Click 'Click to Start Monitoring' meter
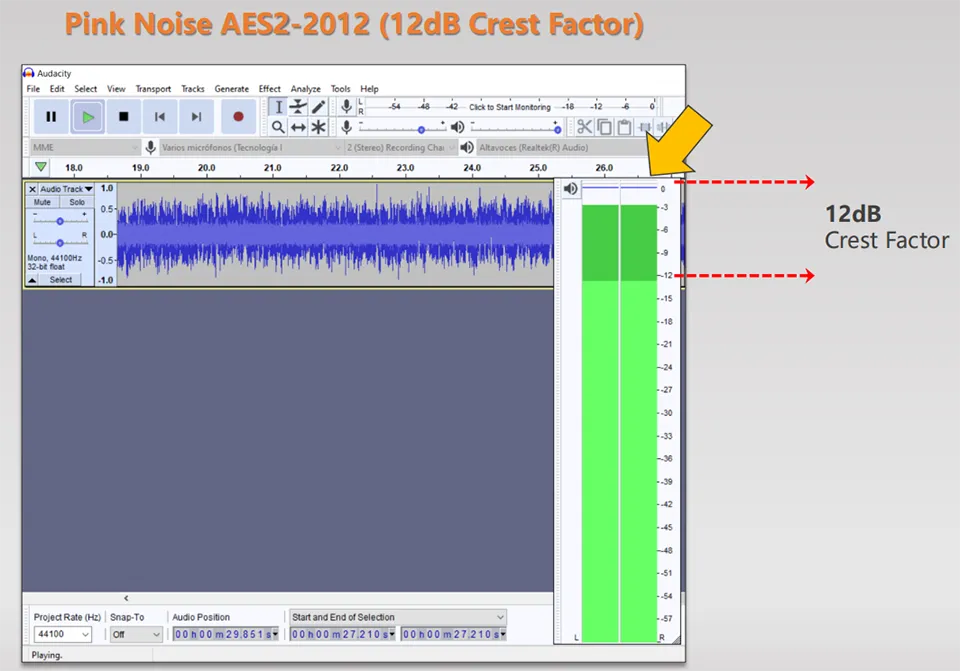Viewport: 960px width, 671px height. pyautogui.click(x=509, y=107)
